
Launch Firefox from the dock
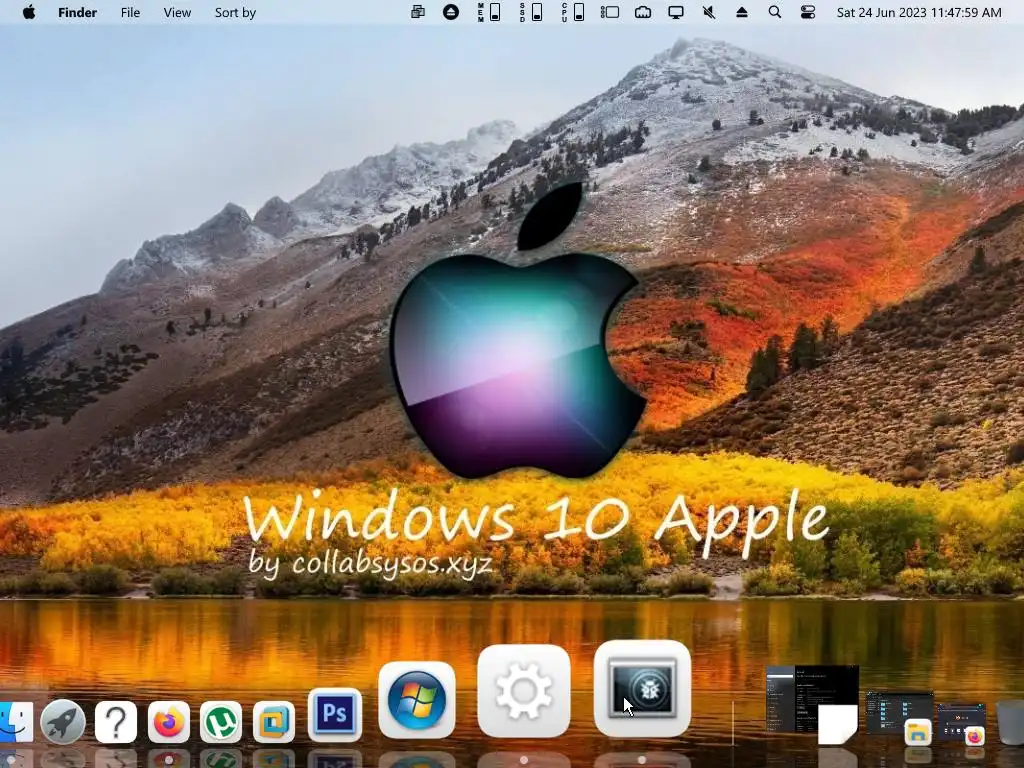tap(168, 722)
